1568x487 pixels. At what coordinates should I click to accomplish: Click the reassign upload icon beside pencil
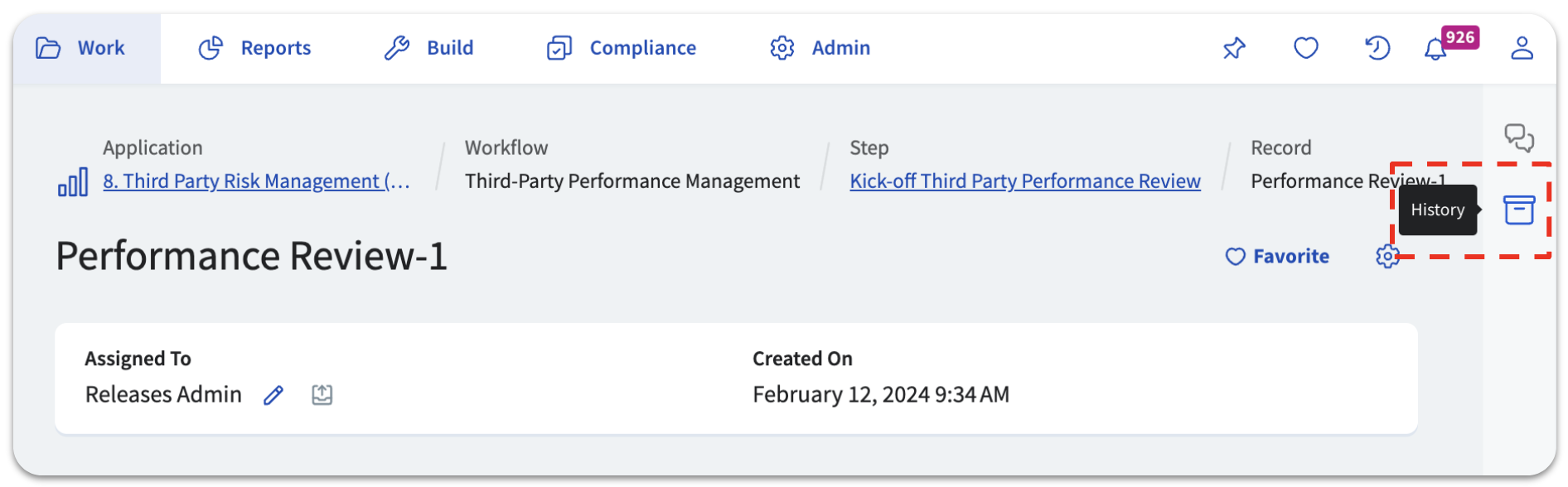point(322,395)
